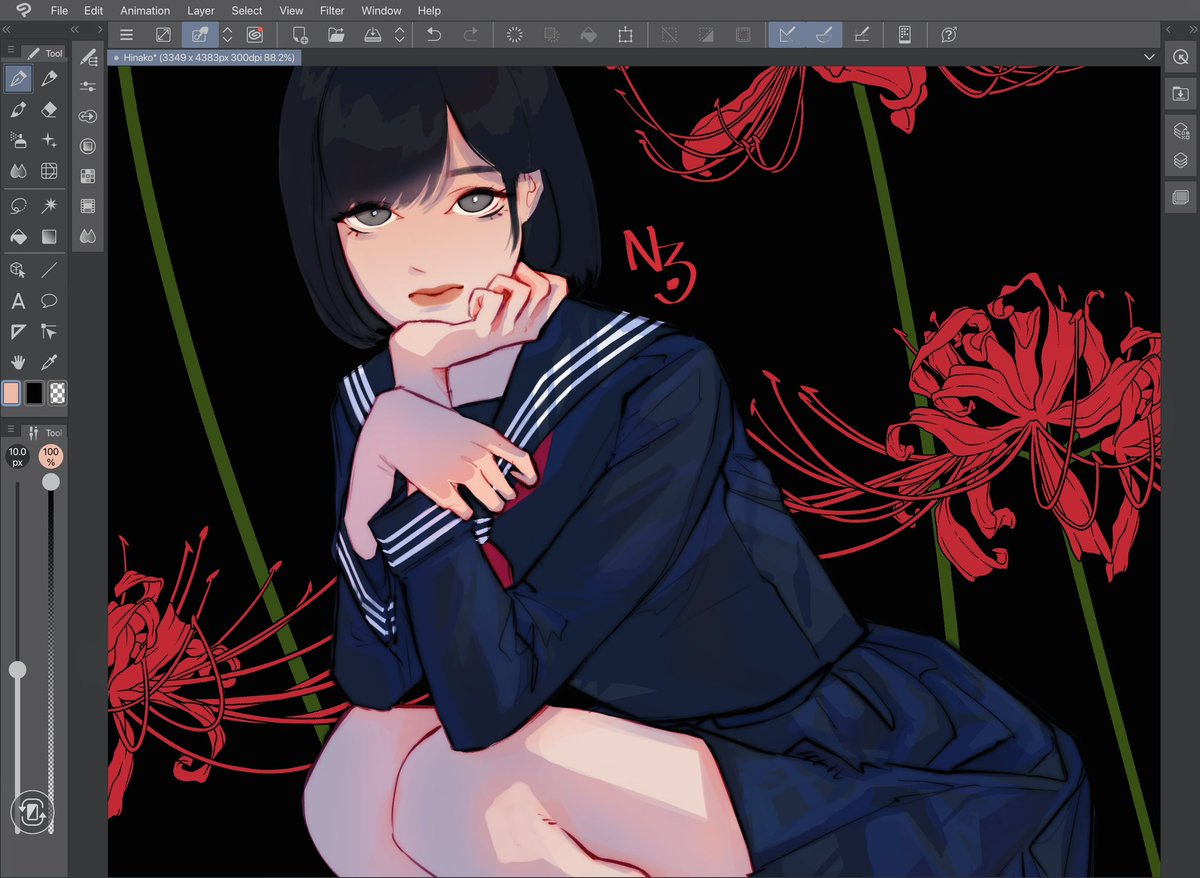This screenshot has height=878, width=1200.
Task: Open the toolbar hamburger menu
Action: click(x=126, y=34)
